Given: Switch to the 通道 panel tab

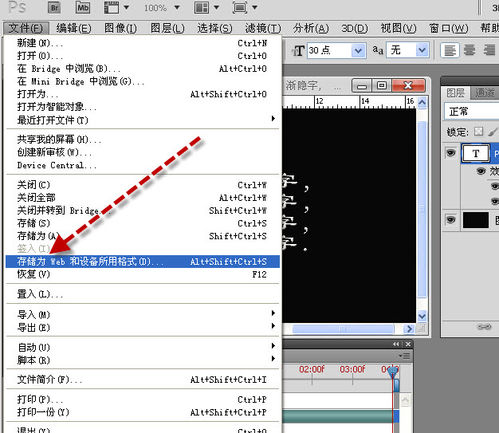Looking at the screenshot, I should pyautogui.click(x=484, y=92).
